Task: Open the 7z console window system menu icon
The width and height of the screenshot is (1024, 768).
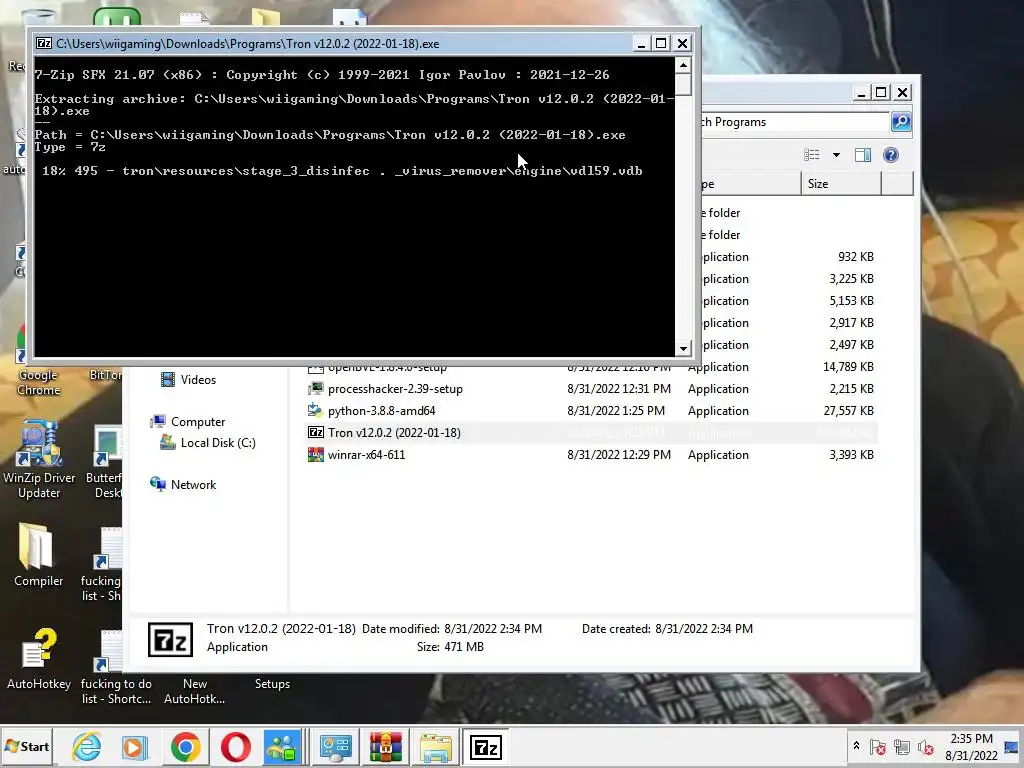Action: tap(44, 44)
